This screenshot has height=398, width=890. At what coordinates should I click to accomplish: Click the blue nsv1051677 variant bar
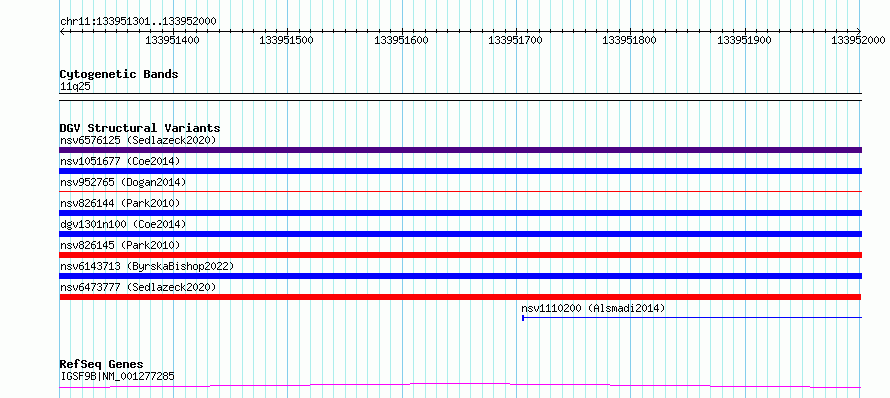460,171
